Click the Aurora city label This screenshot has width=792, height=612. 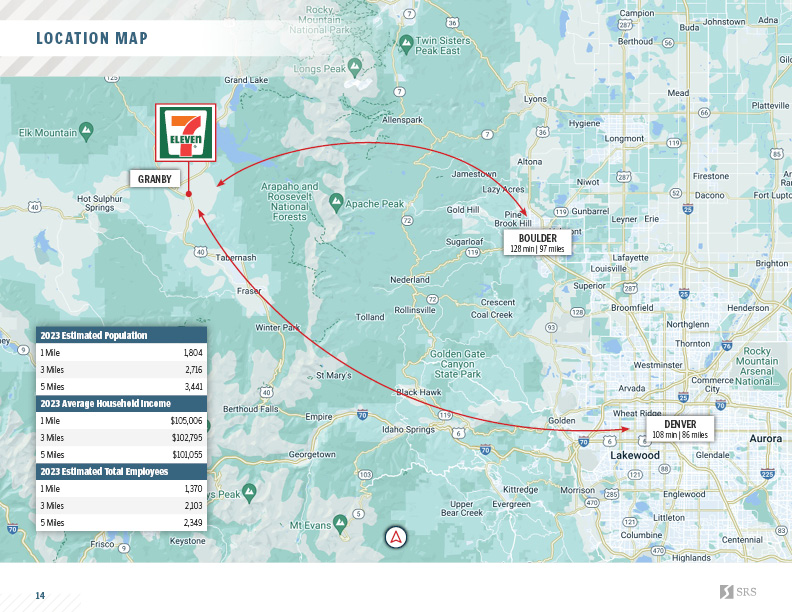(766, 438)
